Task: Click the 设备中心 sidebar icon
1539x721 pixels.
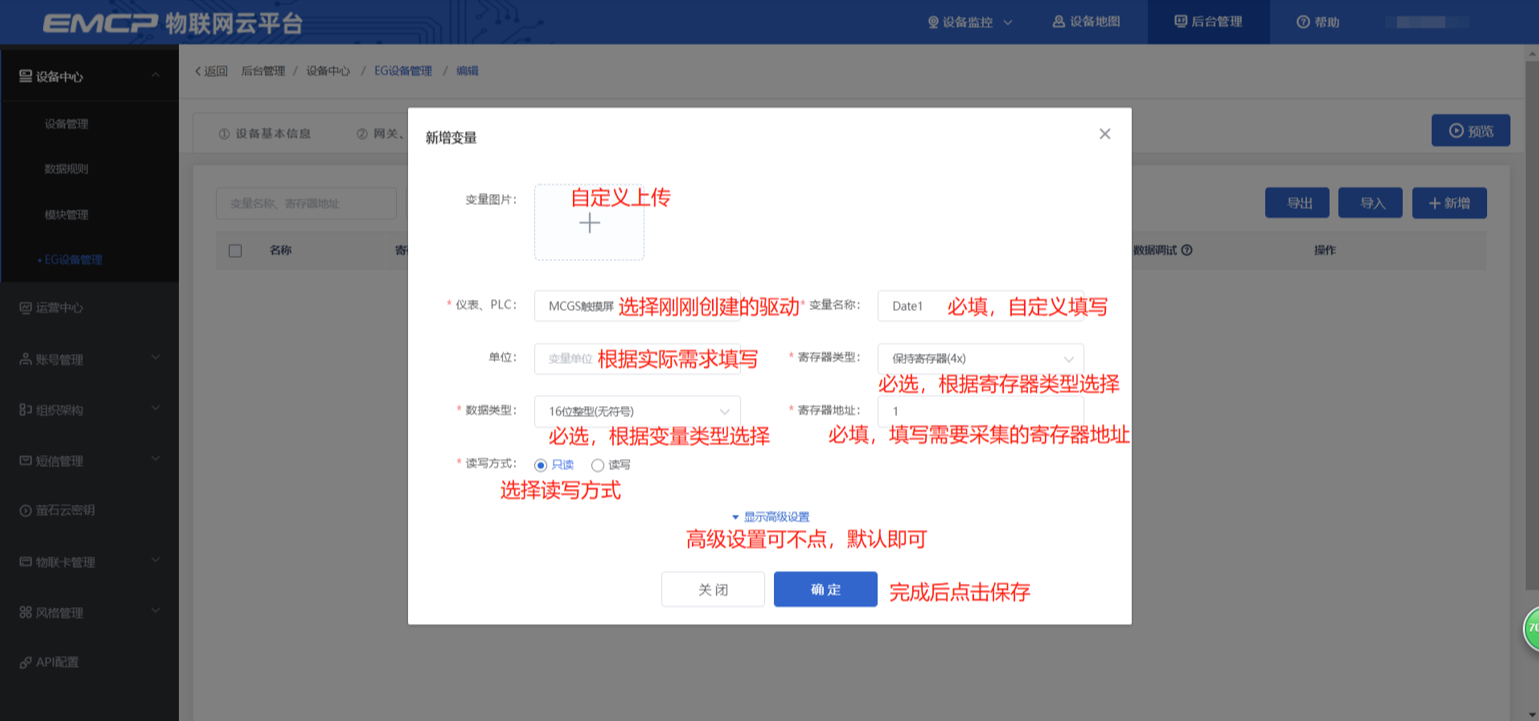Action: 26,76
